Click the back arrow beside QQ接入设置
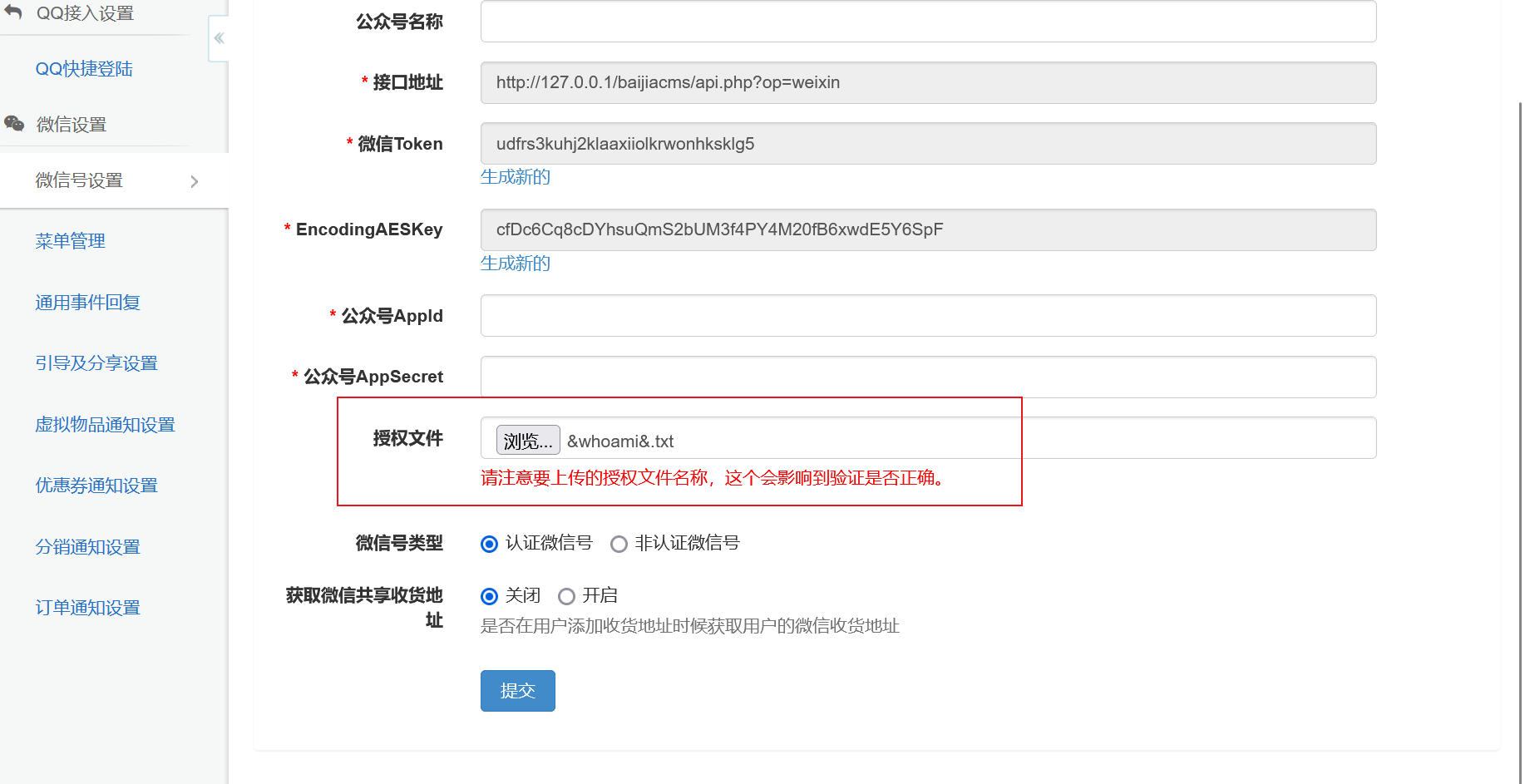Image resolution: width=1525 pixels, height=784 pixels. (12, 12)
